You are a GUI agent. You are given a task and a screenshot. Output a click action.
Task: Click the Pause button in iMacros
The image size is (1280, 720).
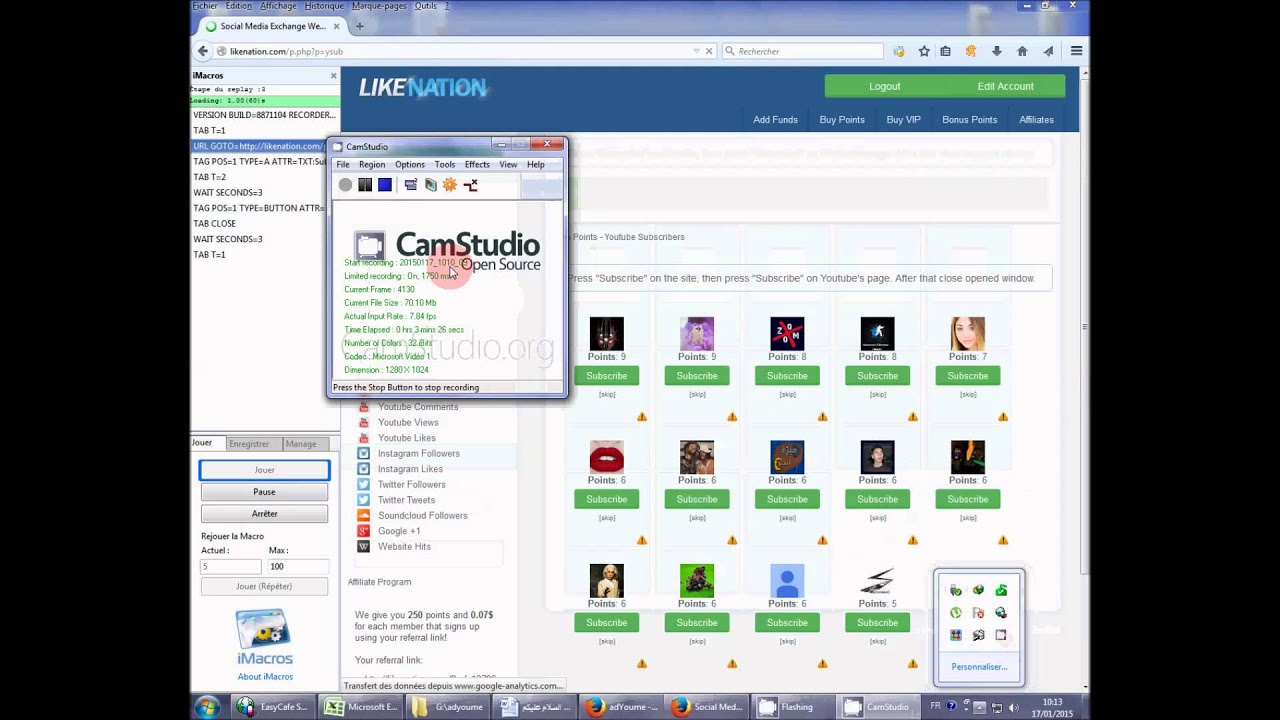[264, 492]
